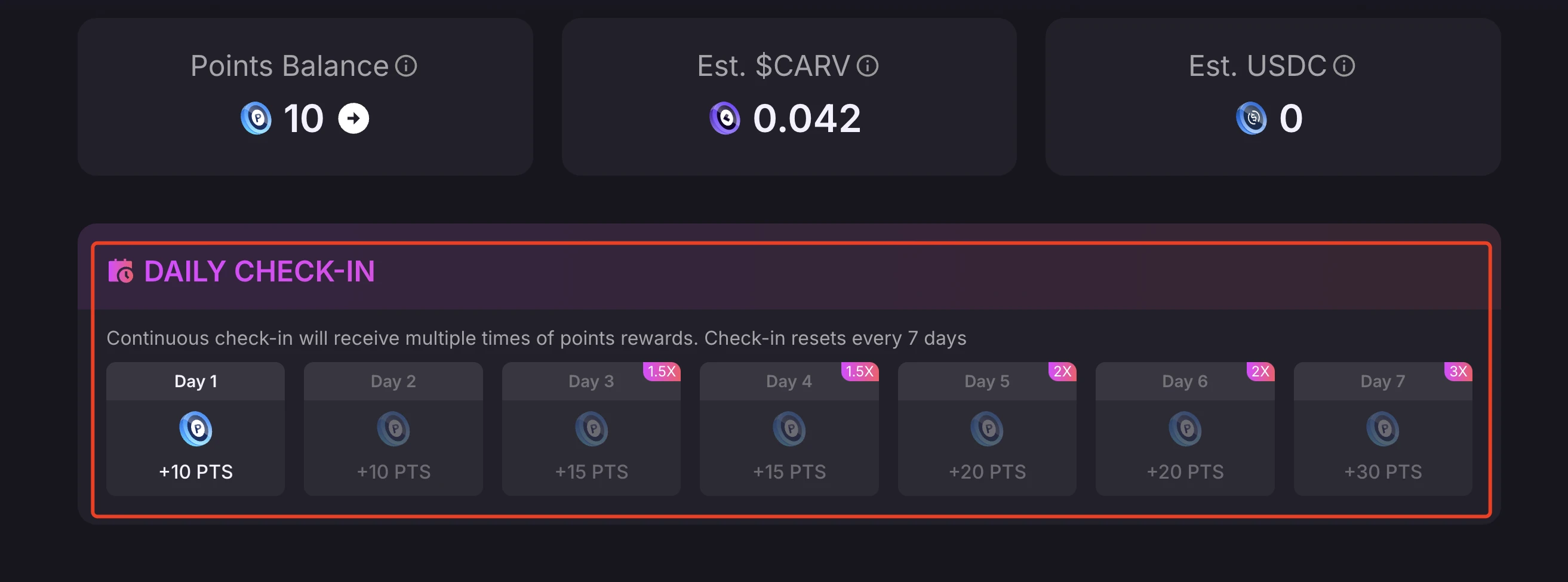Click the Points Balance info icon
The width and height of the screenshot is (1568, 582).
tap(406, 66)
